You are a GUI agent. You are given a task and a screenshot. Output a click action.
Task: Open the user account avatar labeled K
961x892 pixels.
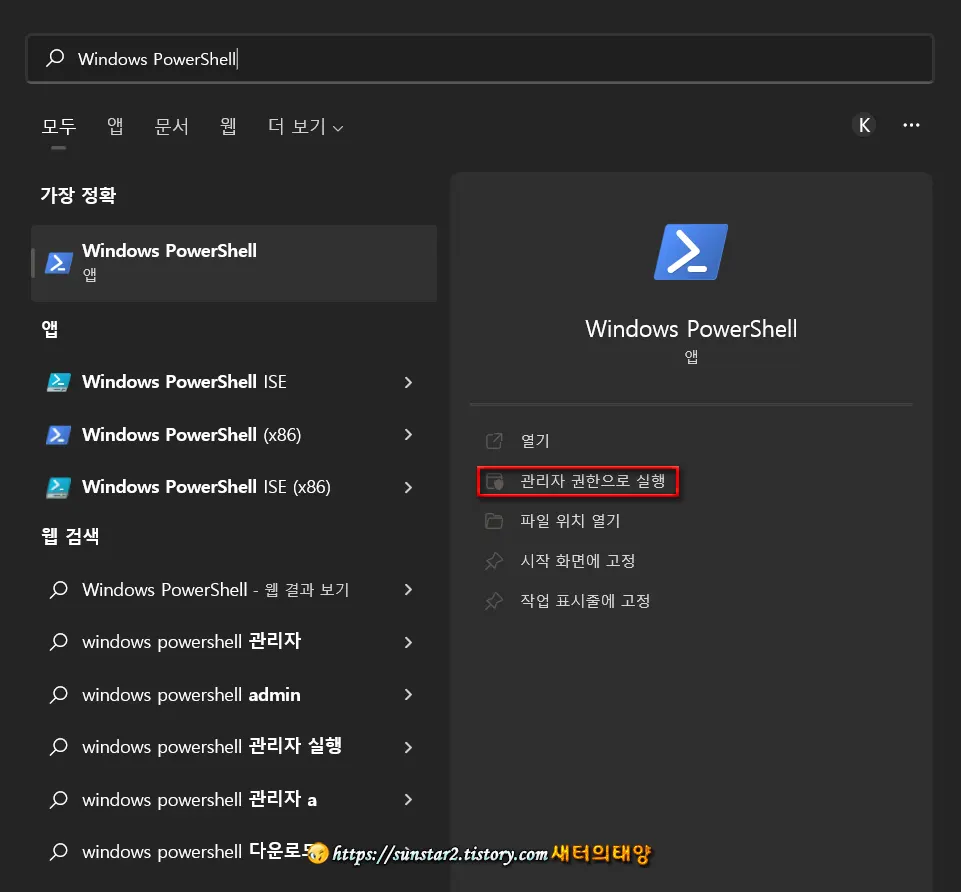point(863,125)
